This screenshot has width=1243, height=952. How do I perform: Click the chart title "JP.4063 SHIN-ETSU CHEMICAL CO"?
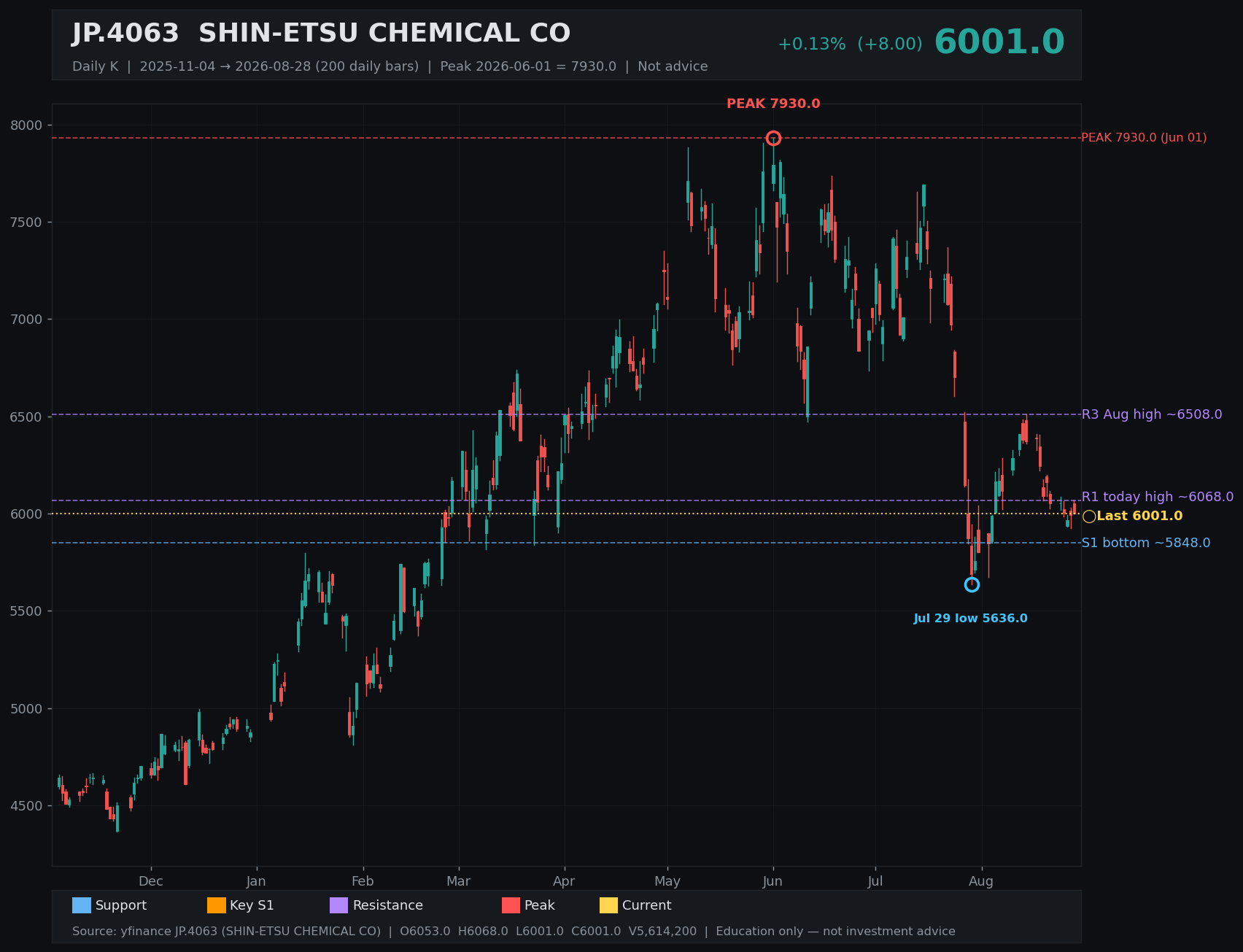321,34
